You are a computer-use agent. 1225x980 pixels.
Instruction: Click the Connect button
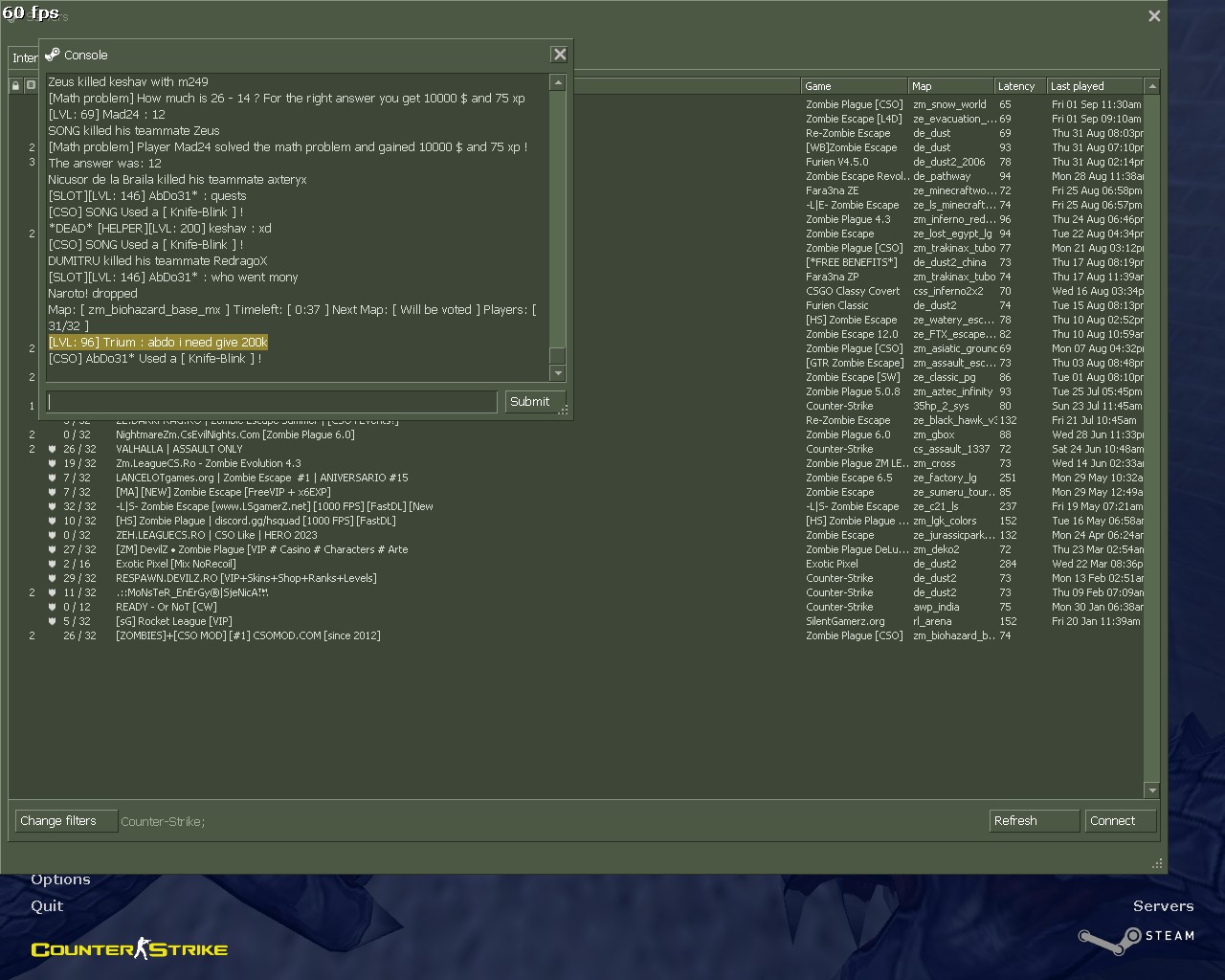(1121, 821)
